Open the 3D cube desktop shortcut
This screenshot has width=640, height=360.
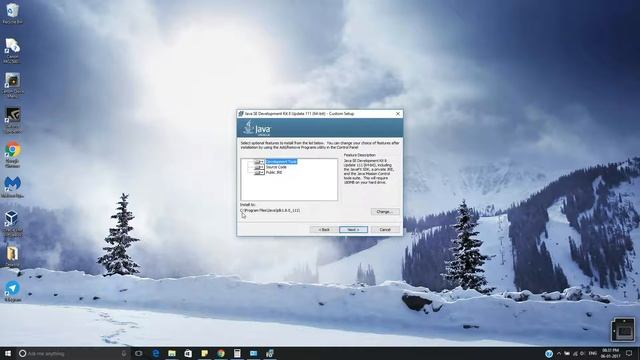click(x=12, y=223)
